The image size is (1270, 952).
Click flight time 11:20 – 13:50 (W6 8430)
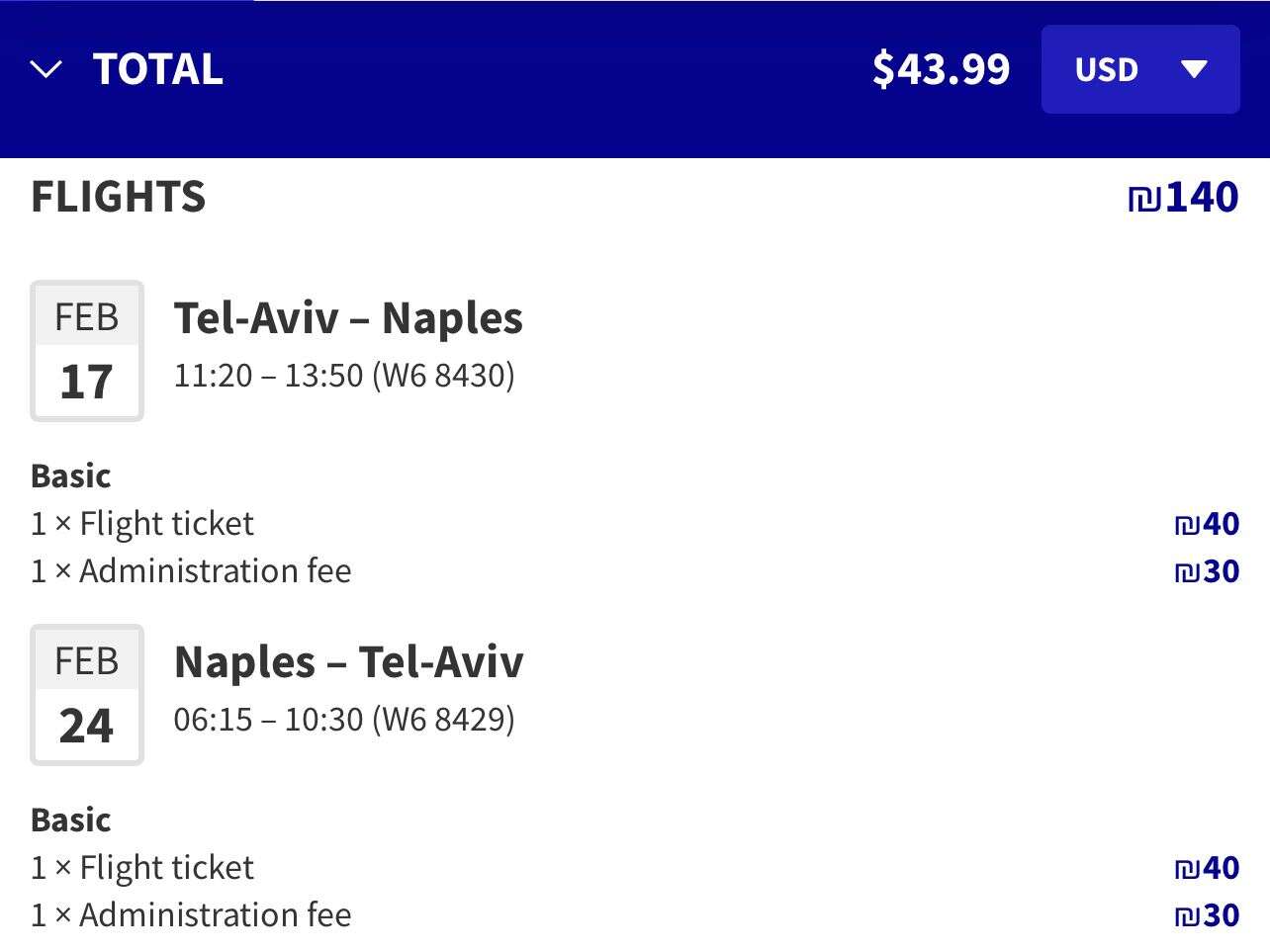tap(344, 376)
